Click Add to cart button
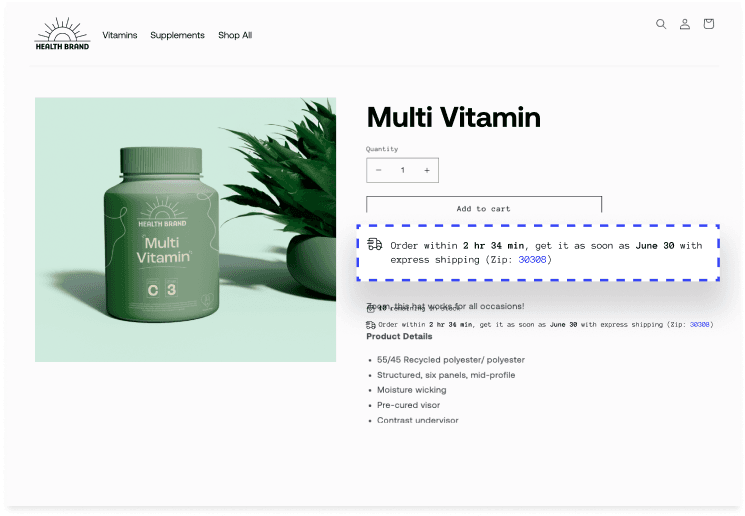This screenshot has width=745, height=516. (484, 206)
